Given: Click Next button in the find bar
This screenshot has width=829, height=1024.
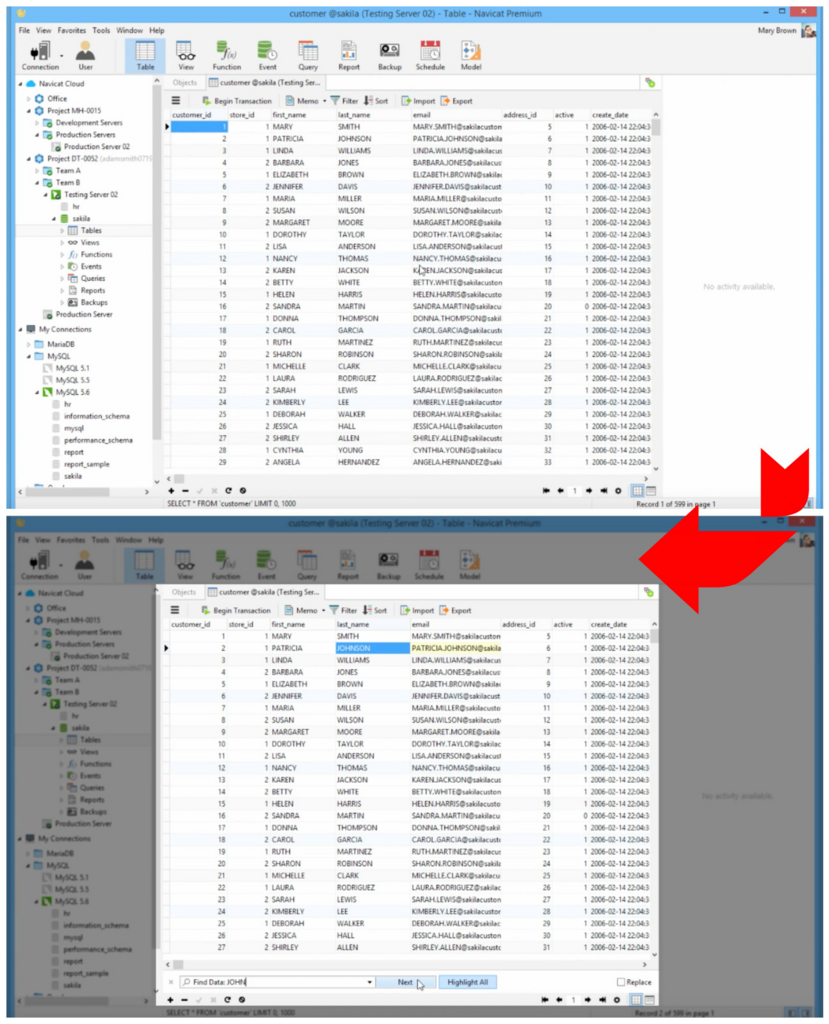Looking at the screenshot, I should point(405,982).
